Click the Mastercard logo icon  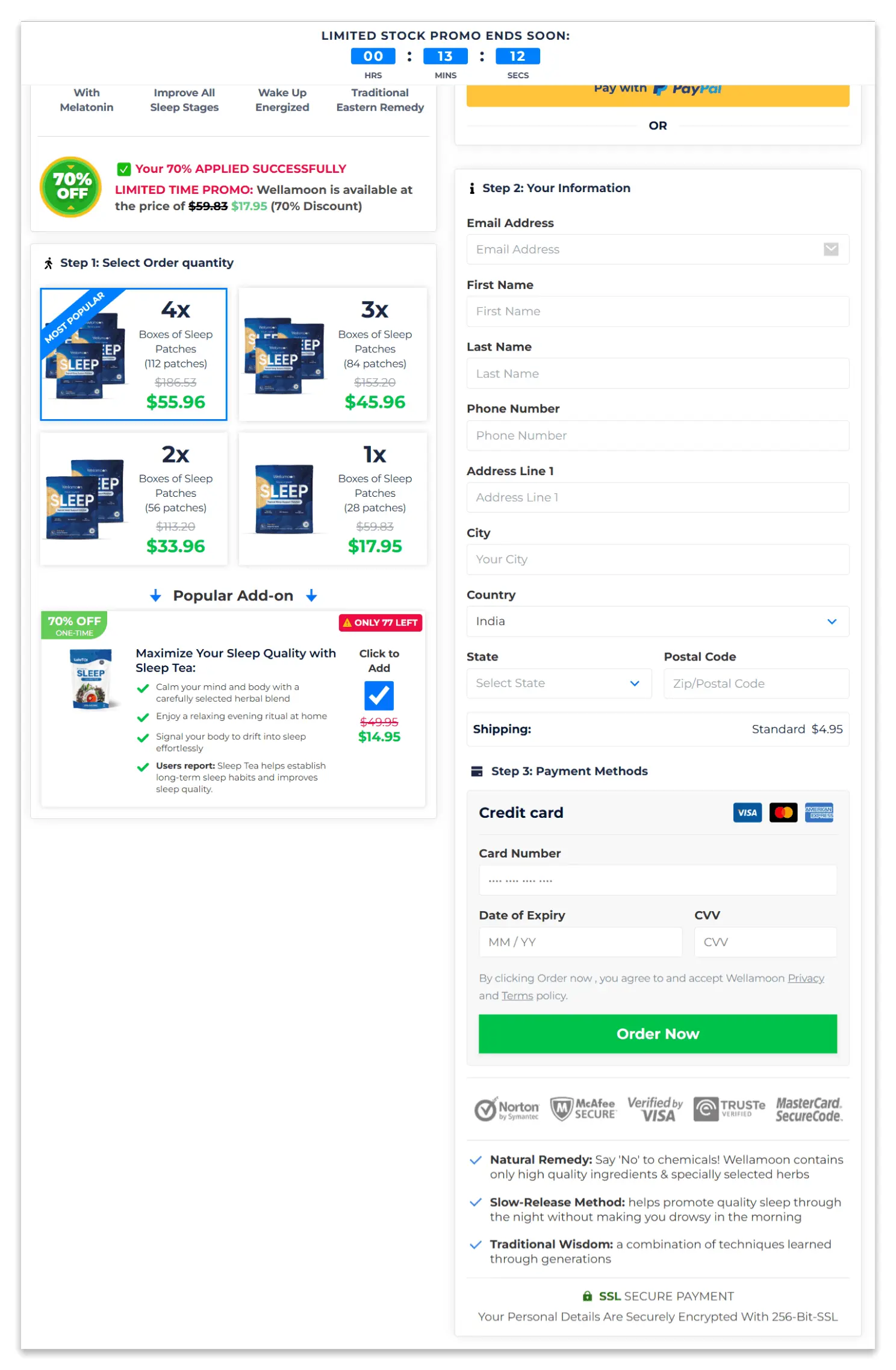pos(783,812)
